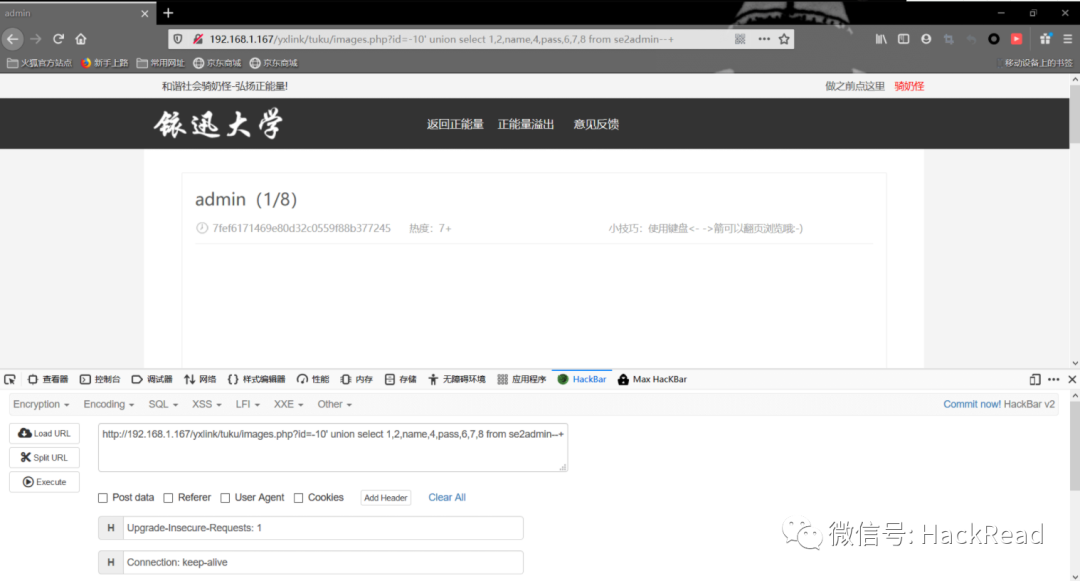Open a new browser tab
Screen dimensions: 1080x581
168,13
